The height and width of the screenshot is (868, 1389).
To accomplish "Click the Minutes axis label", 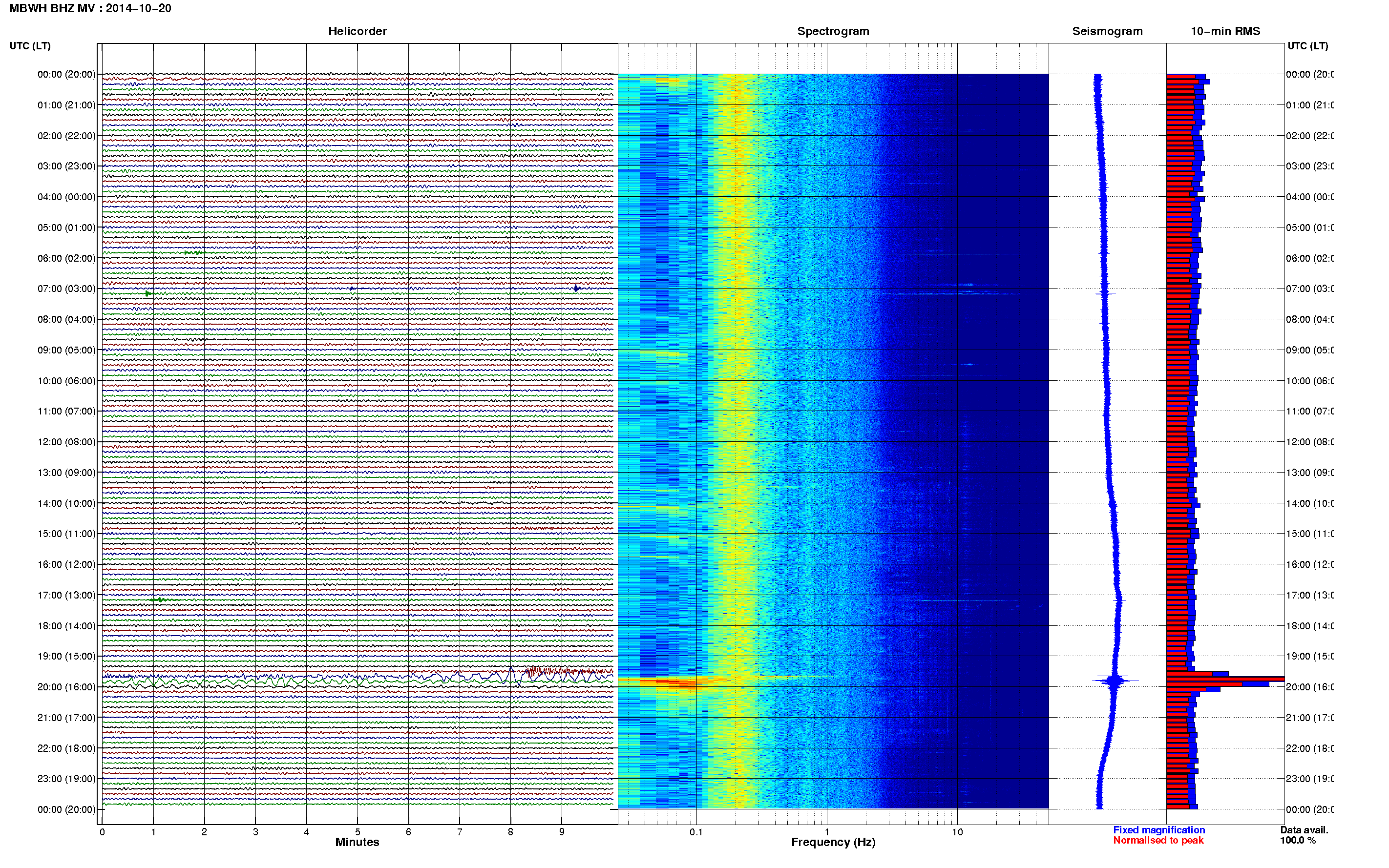I will pyautogui.click(x=357, y=842).
